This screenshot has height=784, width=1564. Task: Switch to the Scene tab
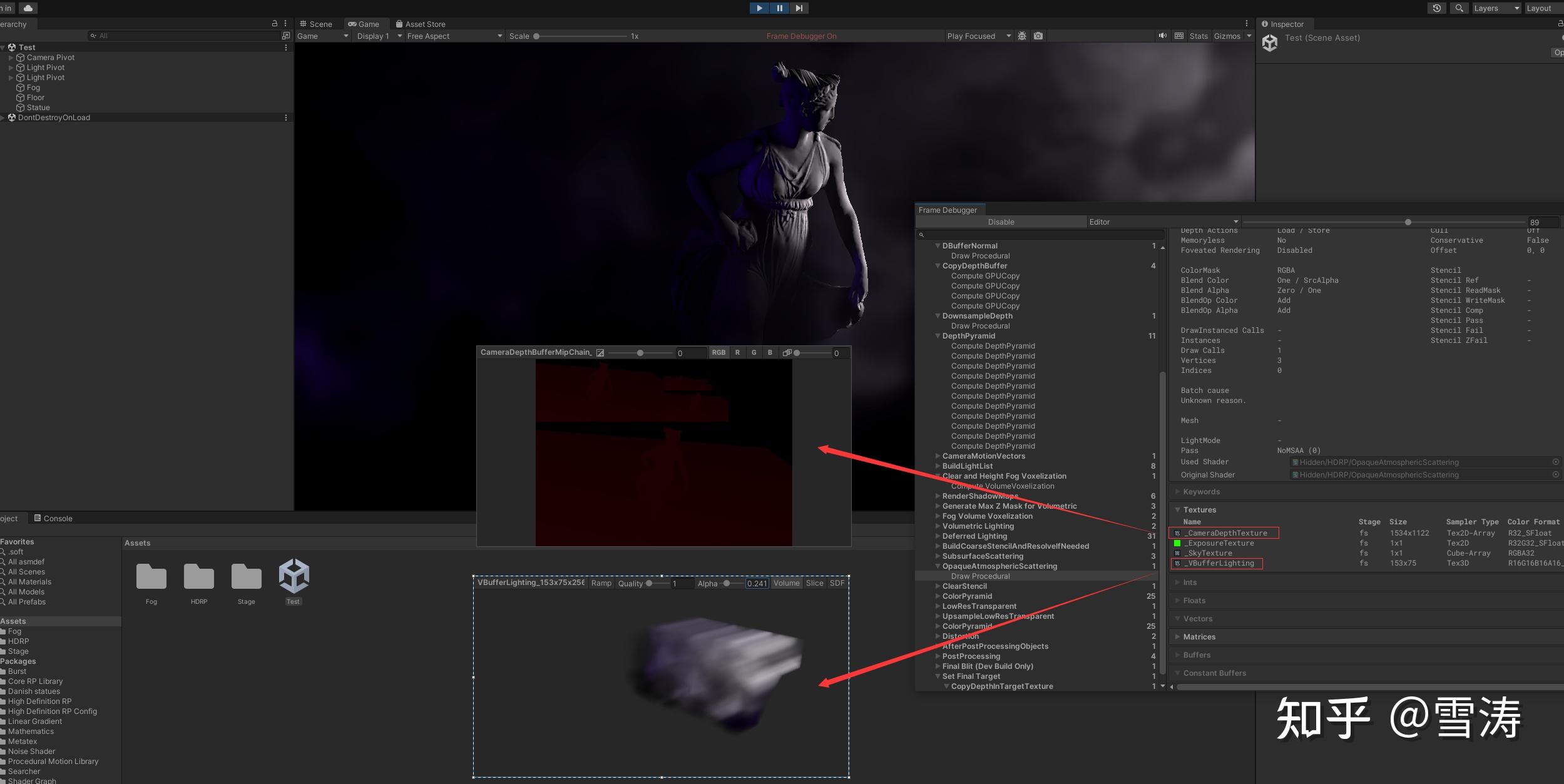pyautogui.click(x=317, y=24)
